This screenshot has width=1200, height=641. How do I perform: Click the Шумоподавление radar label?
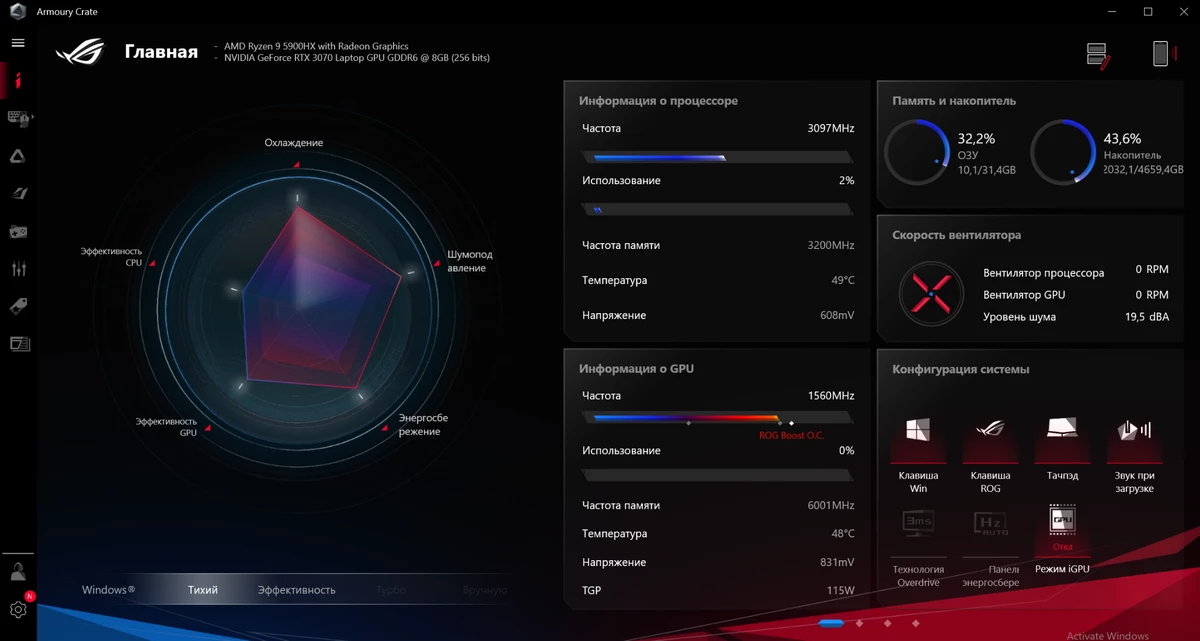coord(469,261)
